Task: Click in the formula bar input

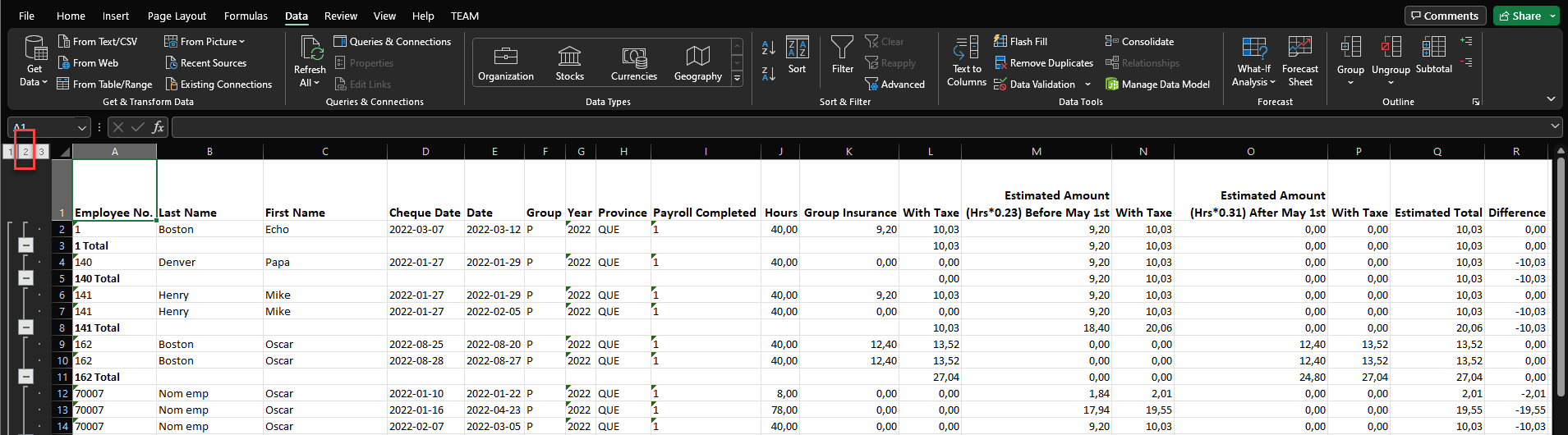Action: coord(859,127)
